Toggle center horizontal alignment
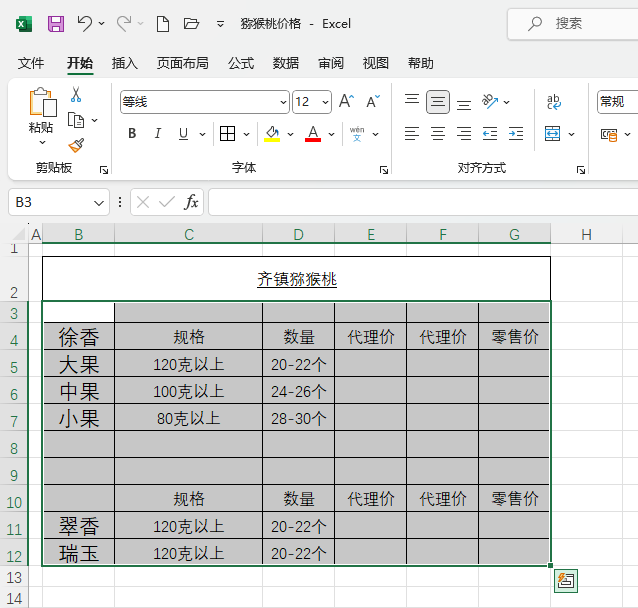Image resolution: width=638 pixels, height=608 pixels. 438,133
